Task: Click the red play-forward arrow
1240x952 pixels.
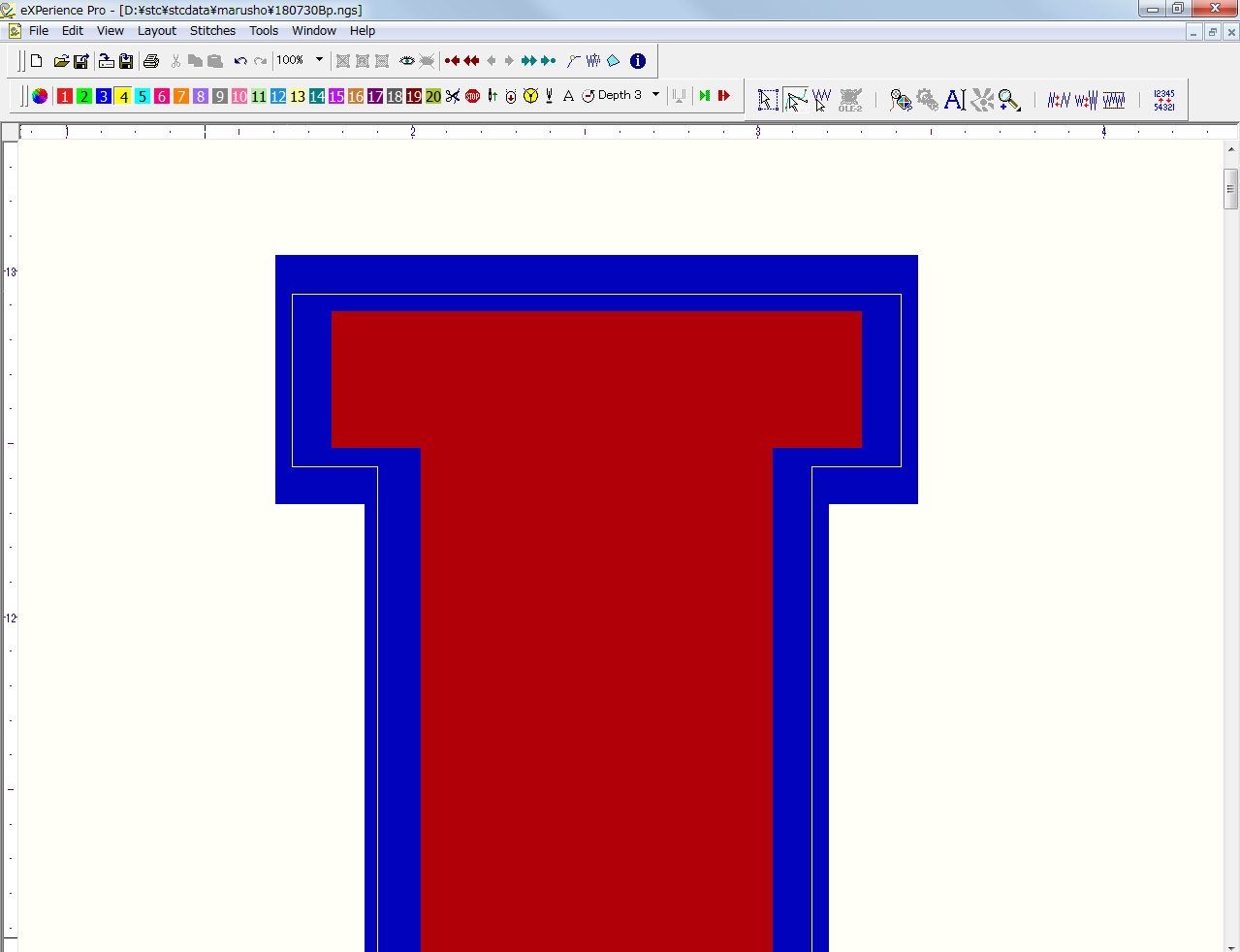Action: pyautogui.click(x=723, y=96)
